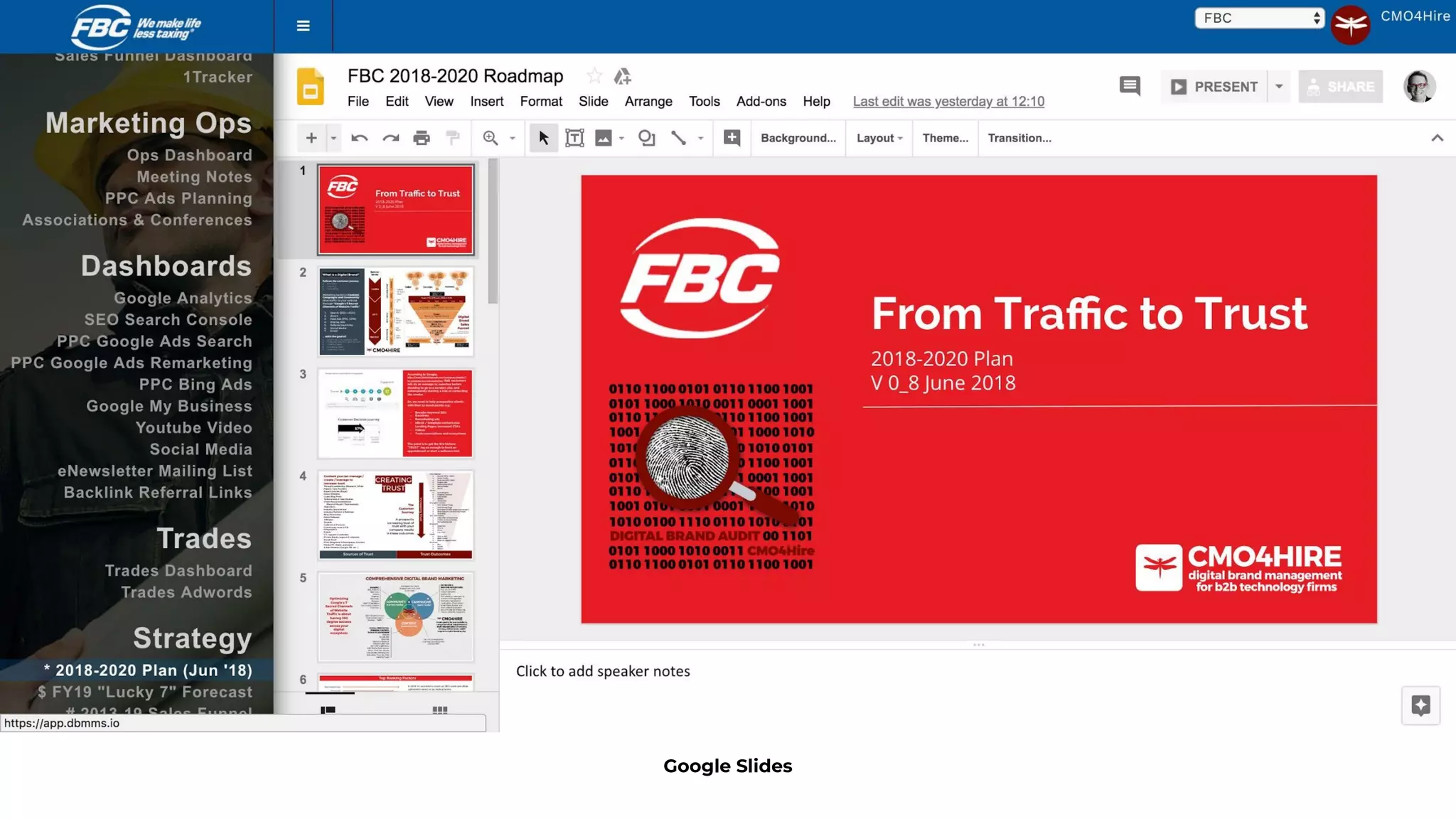Viewport: 1456px width, 819px height.
Task: Click the filmstrip vertical scrollbar
Action: [x=493, y=232]
